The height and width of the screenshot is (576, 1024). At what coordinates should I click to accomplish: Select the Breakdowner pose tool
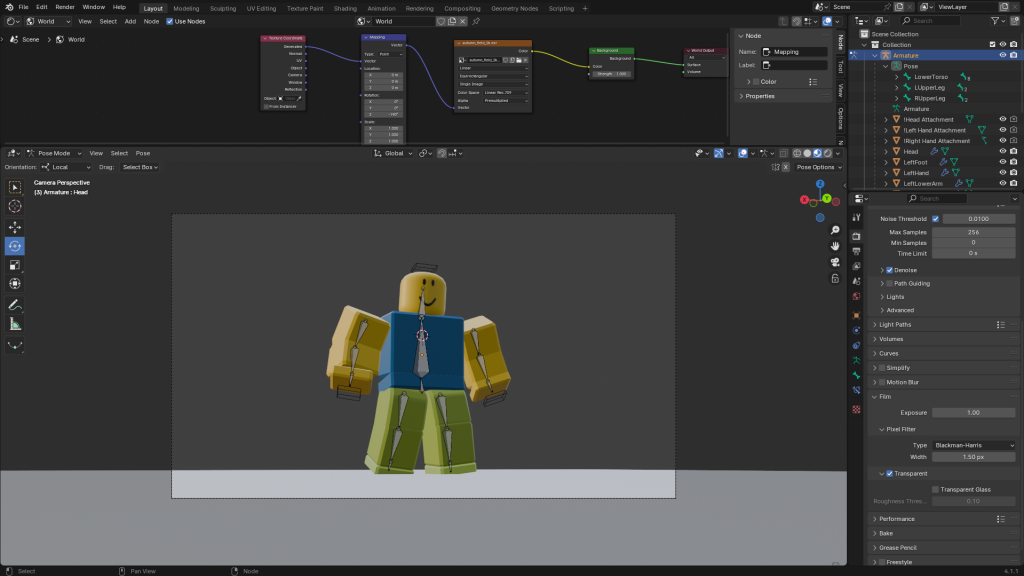[14, 345]
